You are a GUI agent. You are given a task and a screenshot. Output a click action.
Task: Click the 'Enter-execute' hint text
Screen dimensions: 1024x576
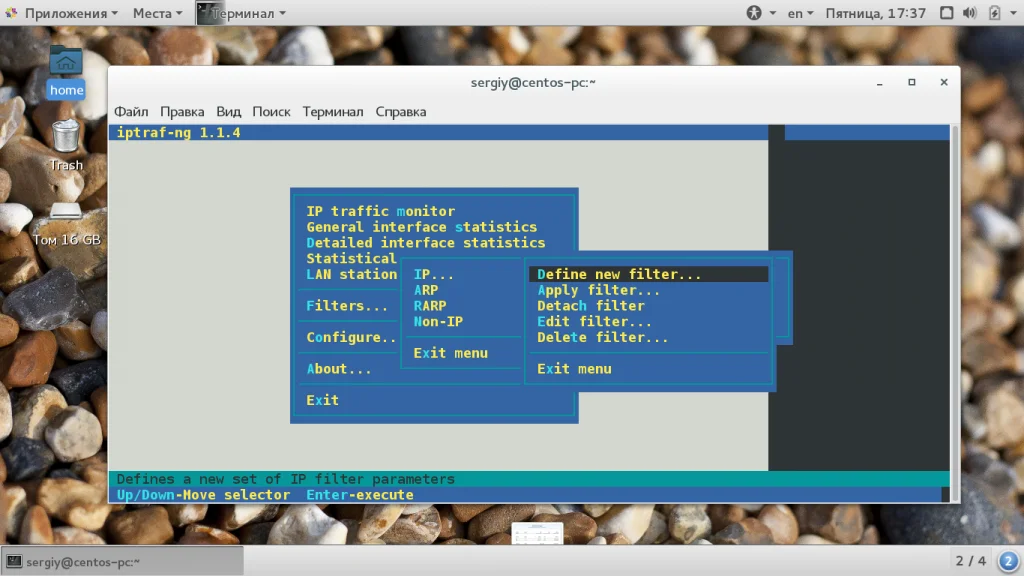pos(360,494)
